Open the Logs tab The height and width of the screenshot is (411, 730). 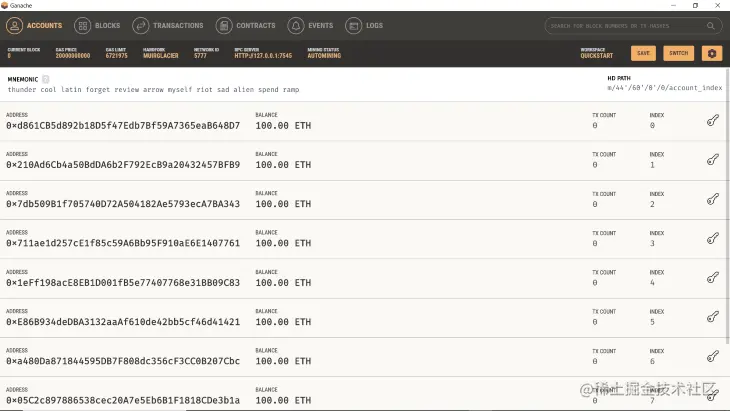point(364,26)
